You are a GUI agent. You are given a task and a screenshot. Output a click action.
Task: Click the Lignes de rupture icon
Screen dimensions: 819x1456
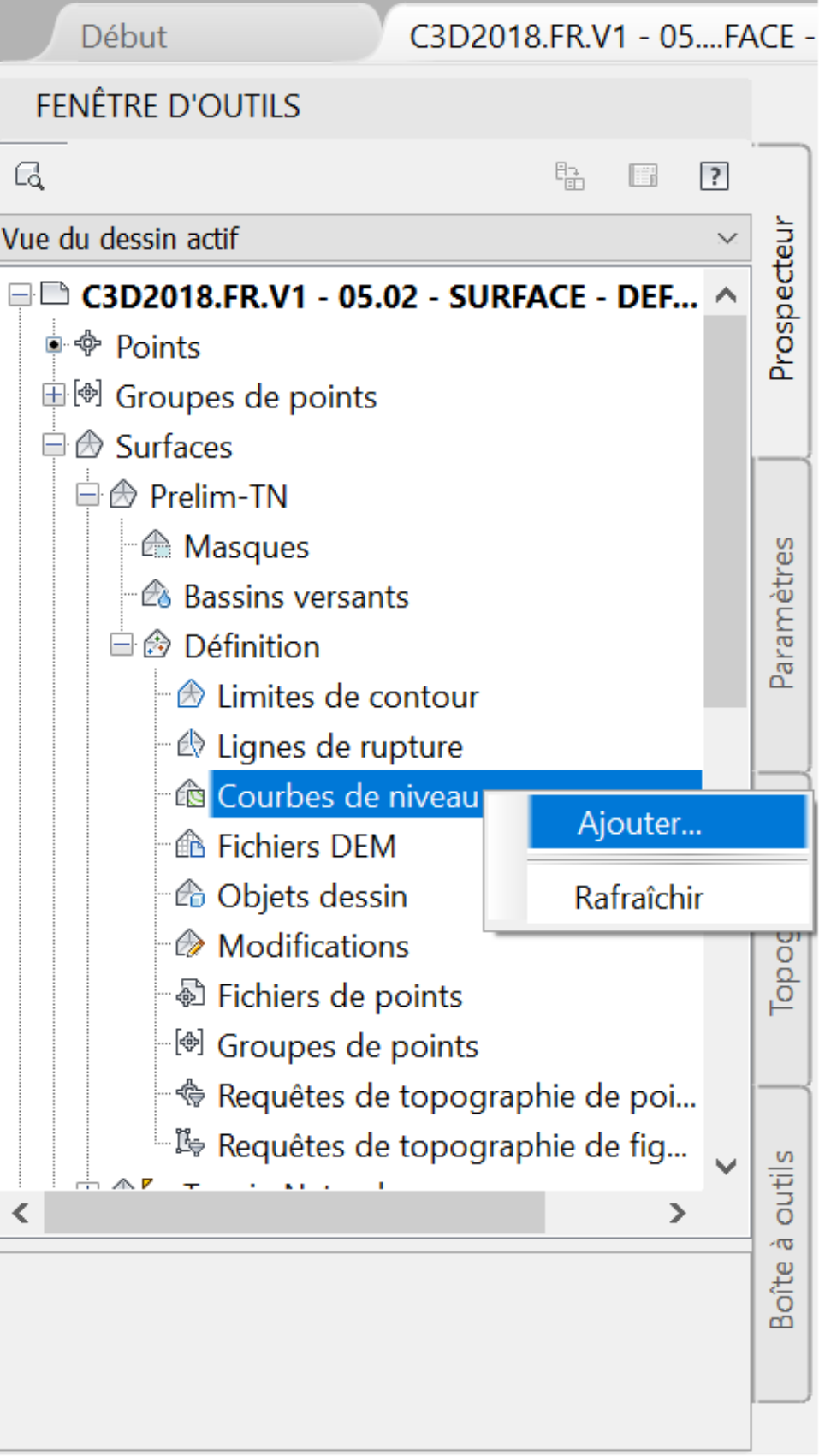coord(190,745)
